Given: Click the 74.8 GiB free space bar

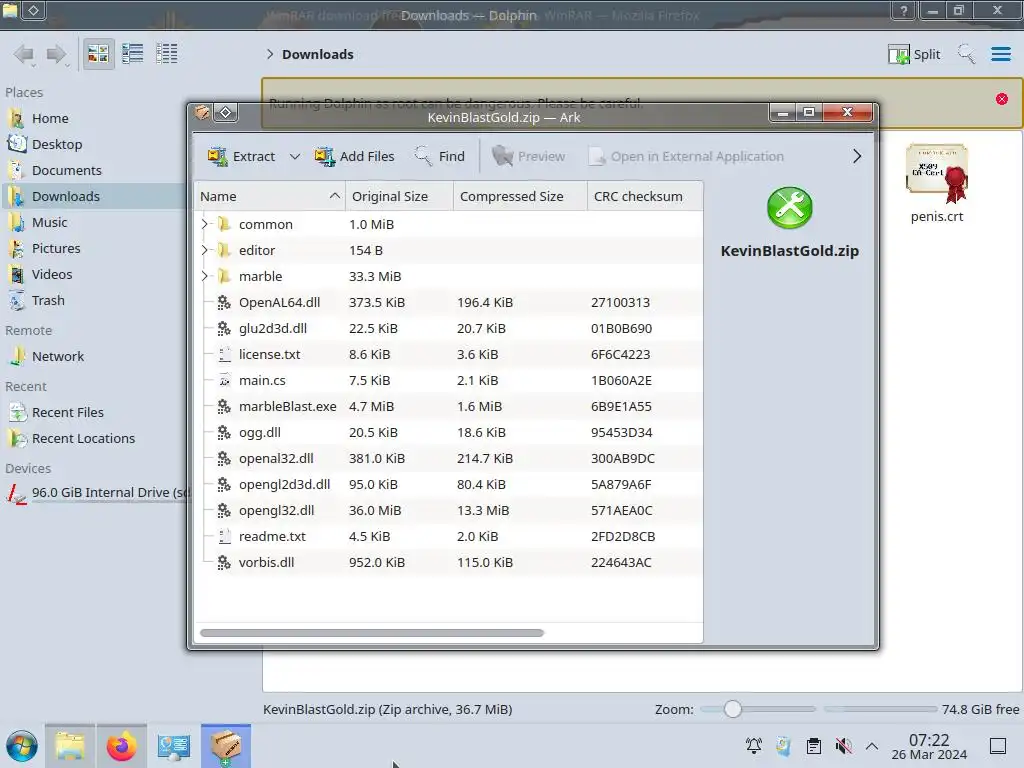Looking at the screenshot, I should click(x=880, y=709).
